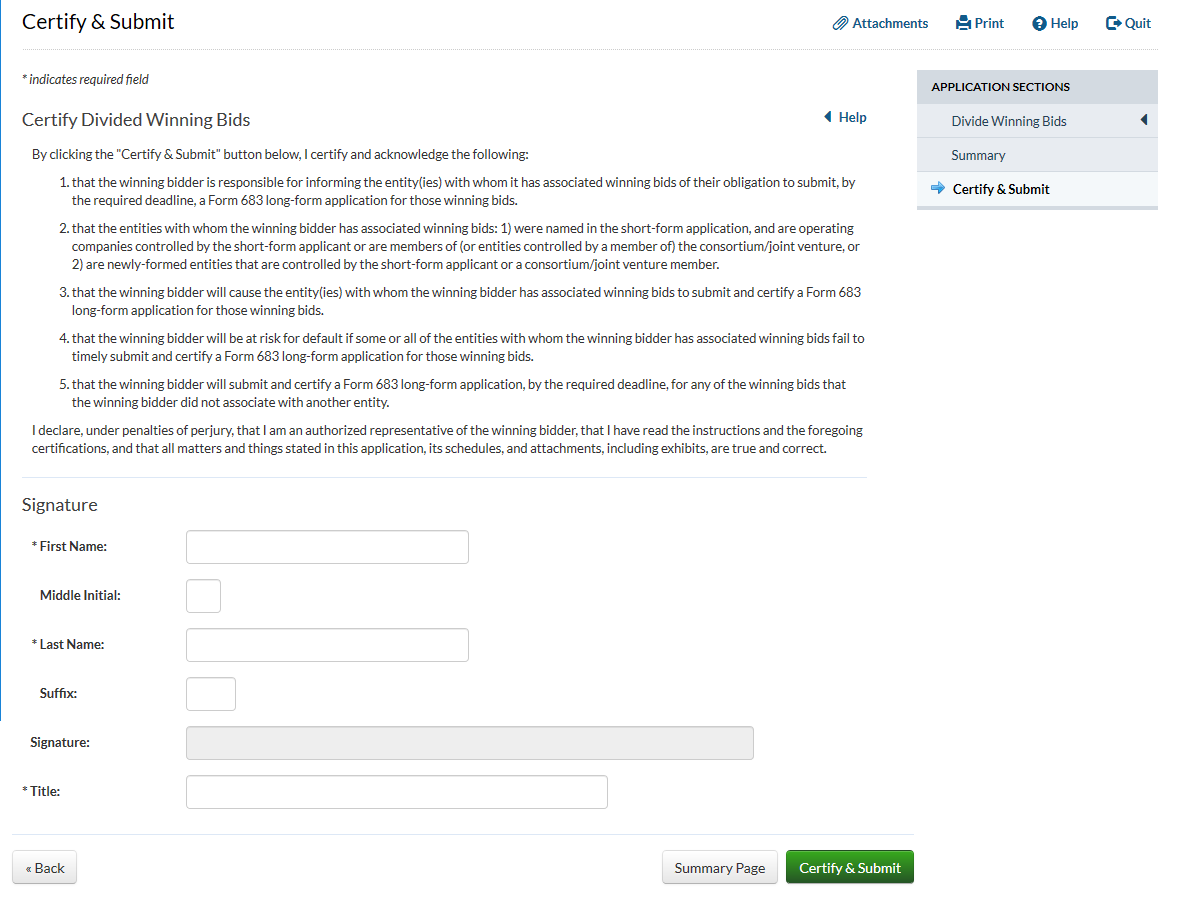The height and width of the screenshot is (897, 1179).
Task: Click the greyed-out Signature field
Action: click(469, 743)
